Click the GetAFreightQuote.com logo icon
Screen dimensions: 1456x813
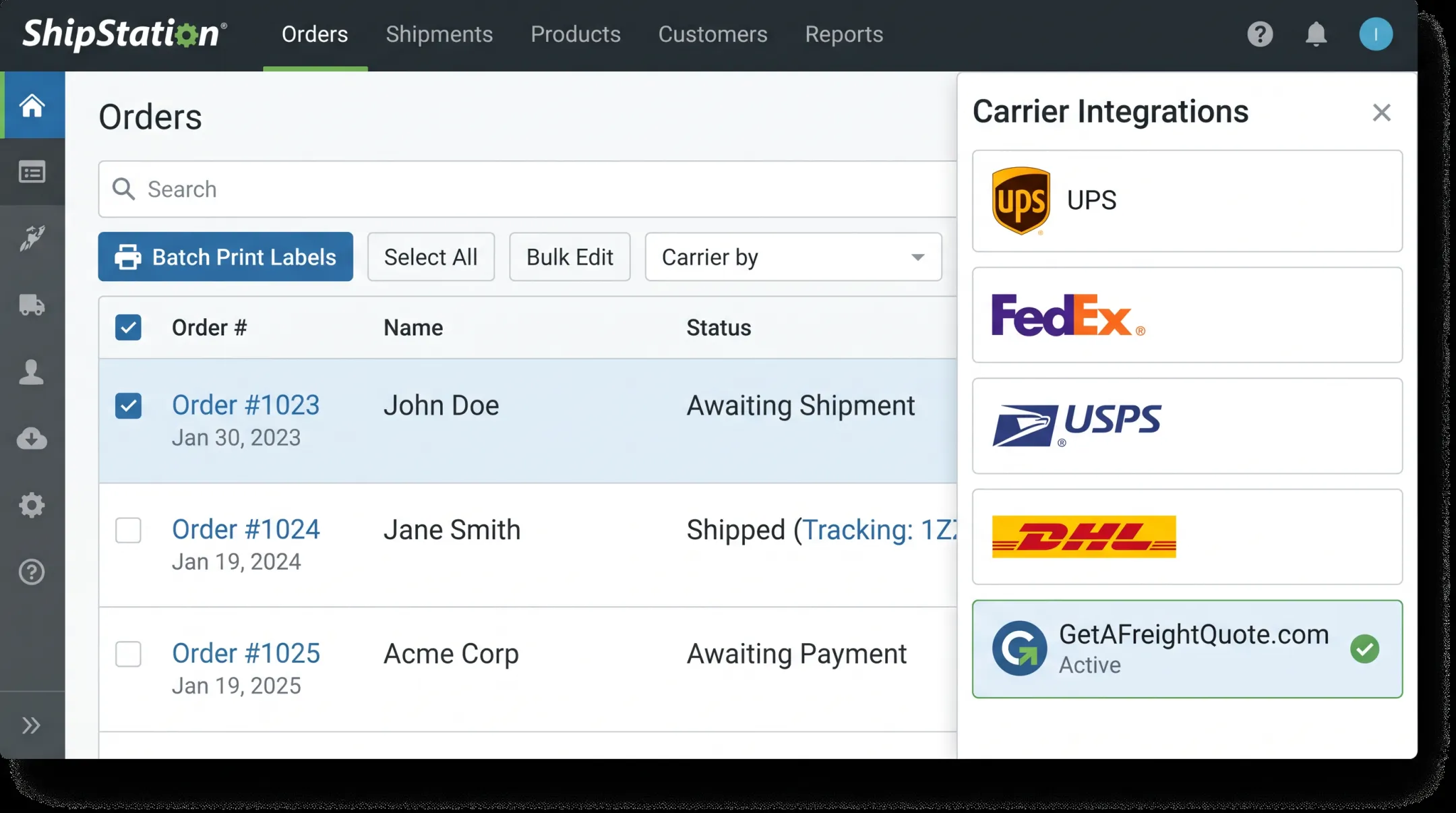[x=1019, y=649]
